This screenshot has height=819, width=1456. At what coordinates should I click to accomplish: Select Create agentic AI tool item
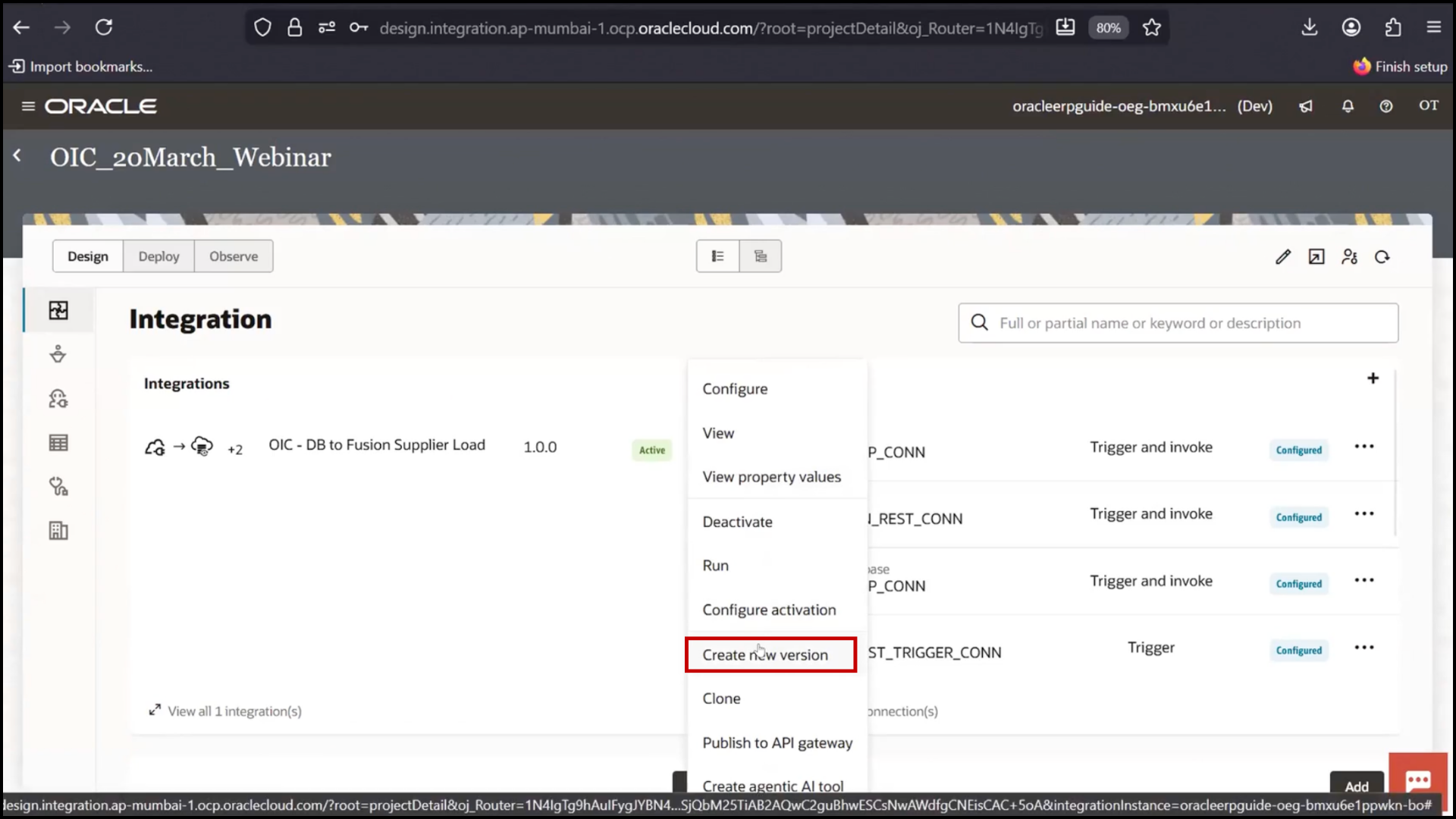(x=777, y=784)
